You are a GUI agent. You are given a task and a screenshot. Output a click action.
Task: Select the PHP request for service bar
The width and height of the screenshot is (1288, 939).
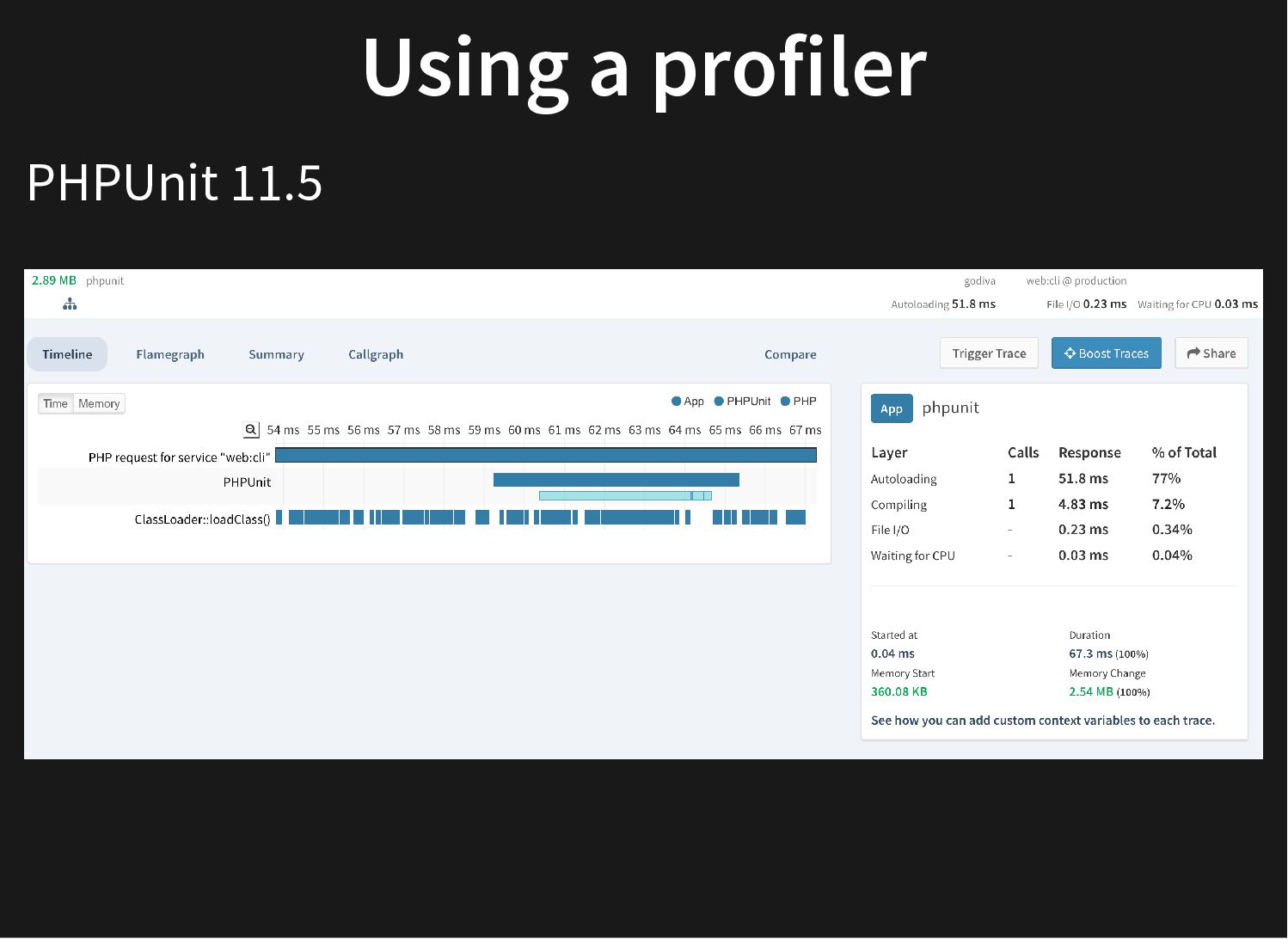tap(546, 455)
